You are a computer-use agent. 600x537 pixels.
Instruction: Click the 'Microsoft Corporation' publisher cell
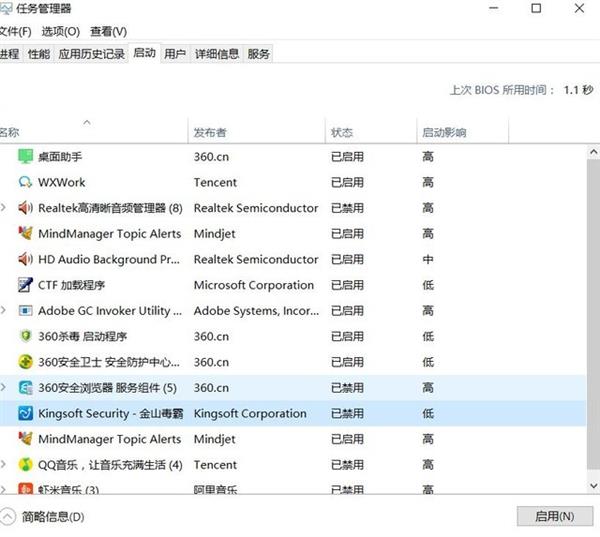coord(254,285)
